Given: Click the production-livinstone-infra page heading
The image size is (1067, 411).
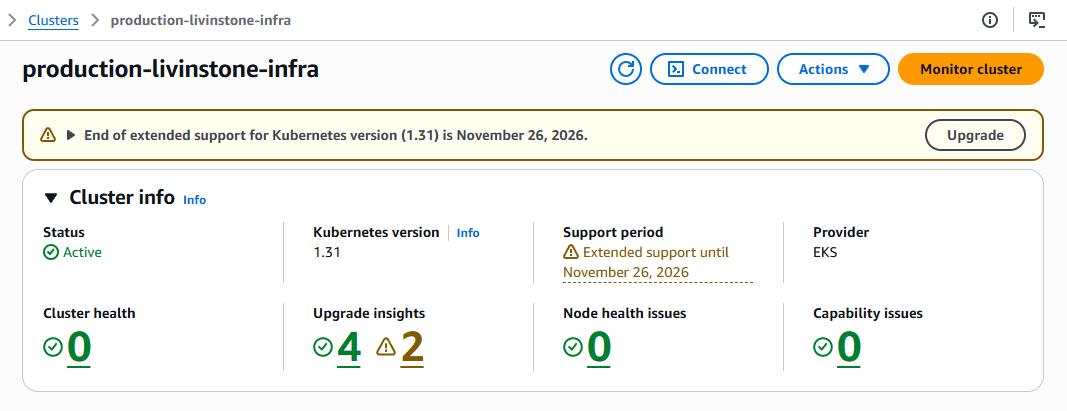Looking at the screenshot, I should coord(171,69).
